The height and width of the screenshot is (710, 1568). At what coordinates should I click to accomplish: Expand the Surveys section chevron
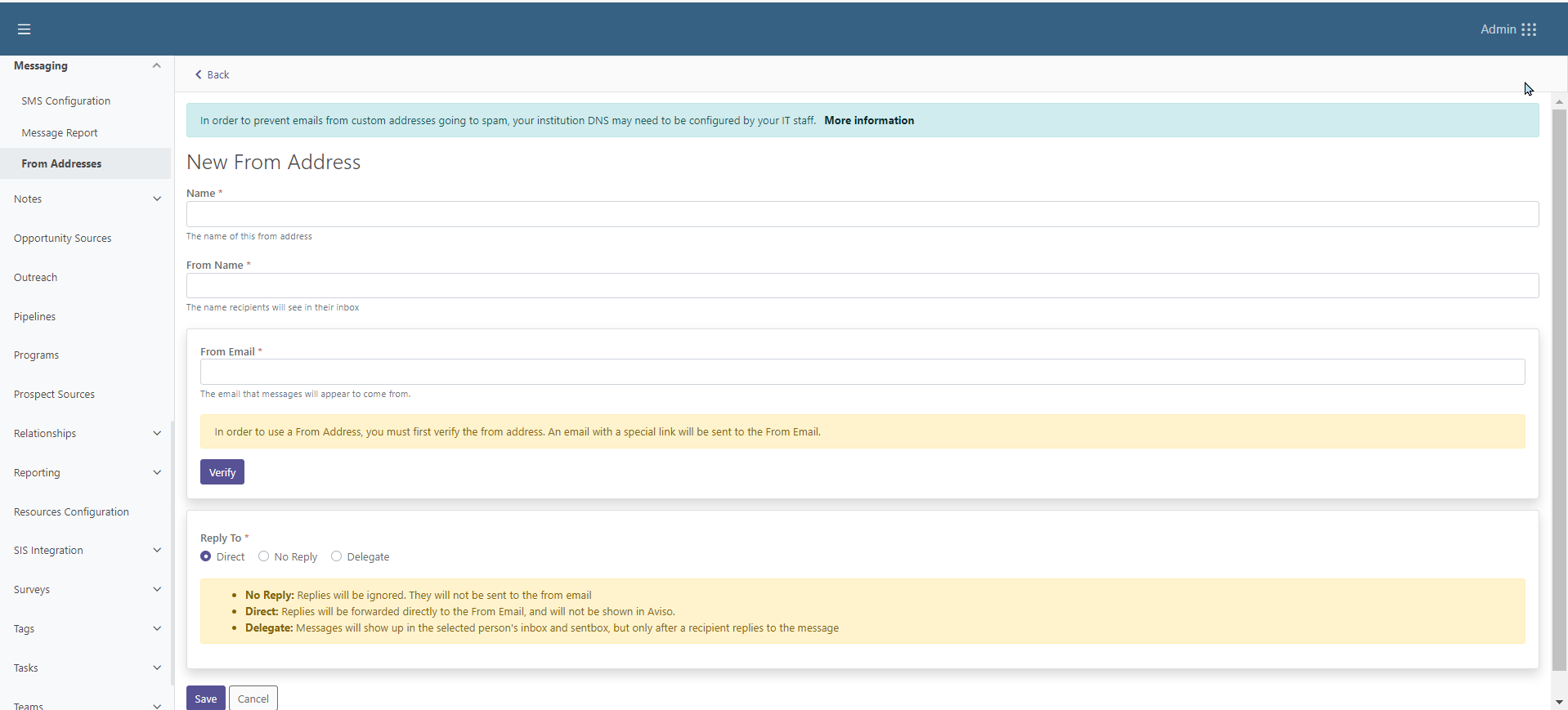click(x=157, y=589)
